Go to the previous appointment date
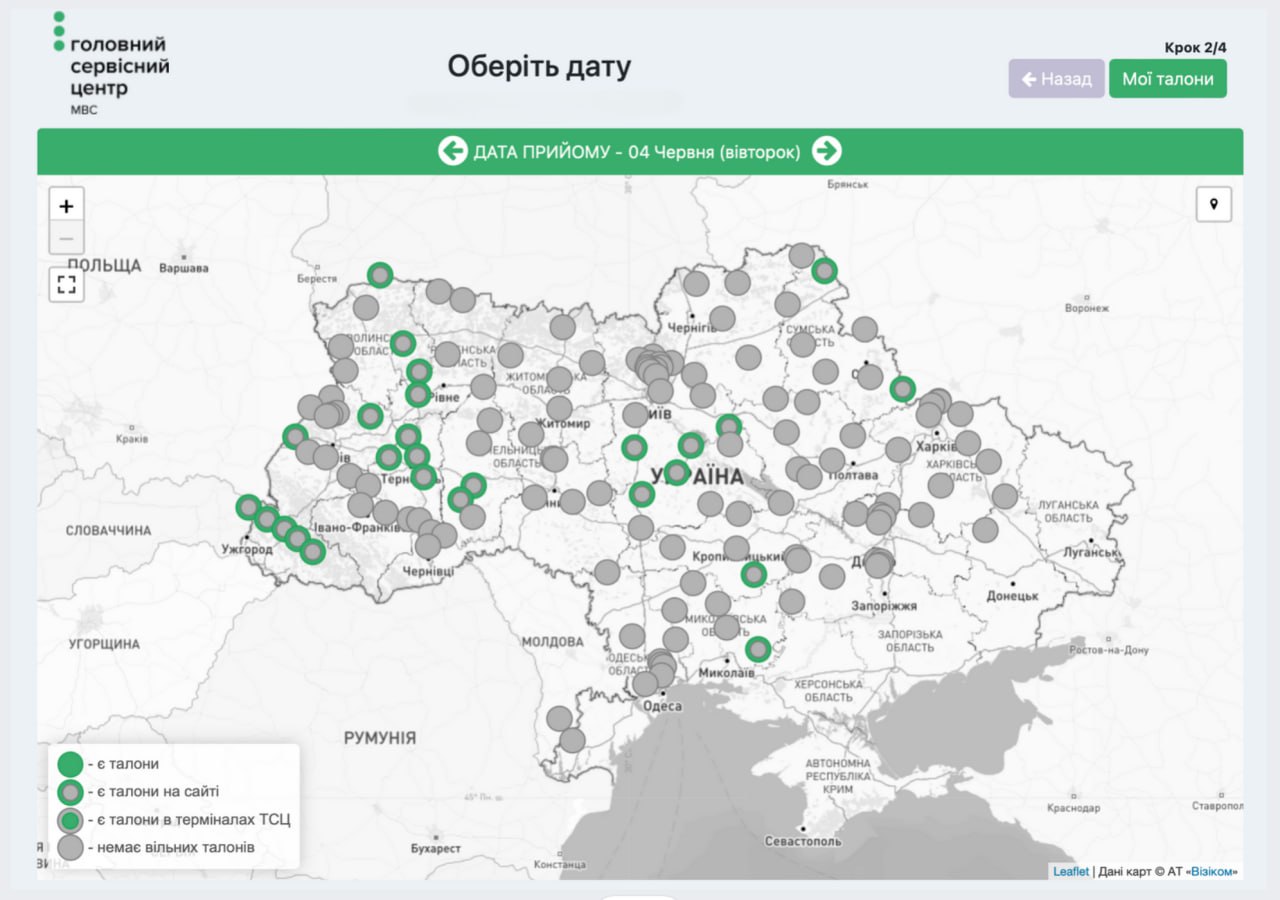 pos(452,151)
